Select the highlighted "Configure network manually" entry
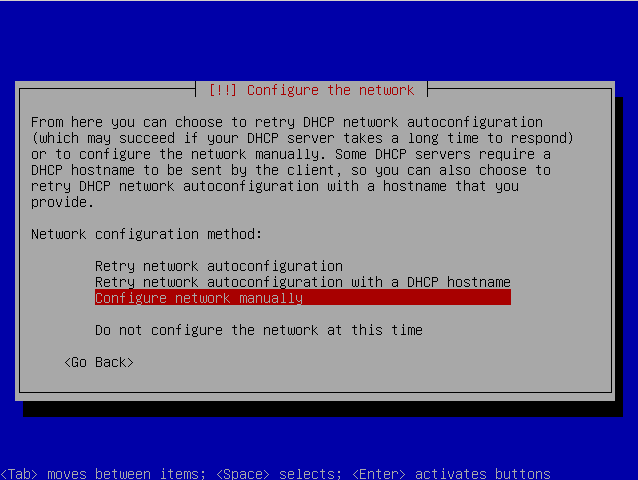Screen dimensions: 638x480 303,298
